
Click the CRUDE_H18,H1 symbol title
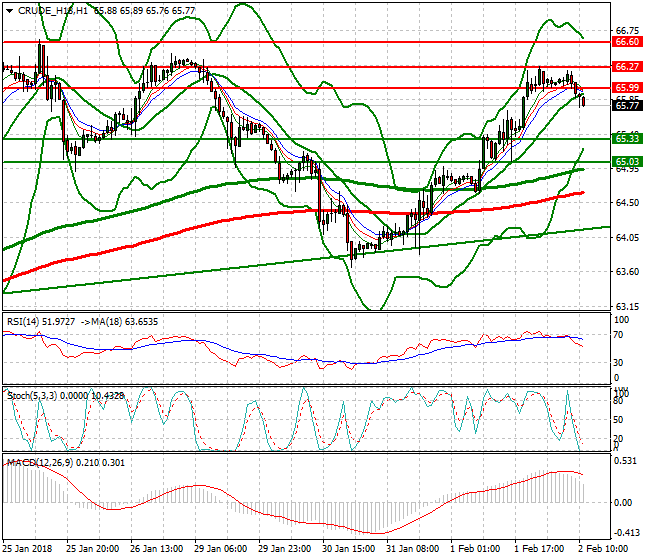click(x=53, y=11)
